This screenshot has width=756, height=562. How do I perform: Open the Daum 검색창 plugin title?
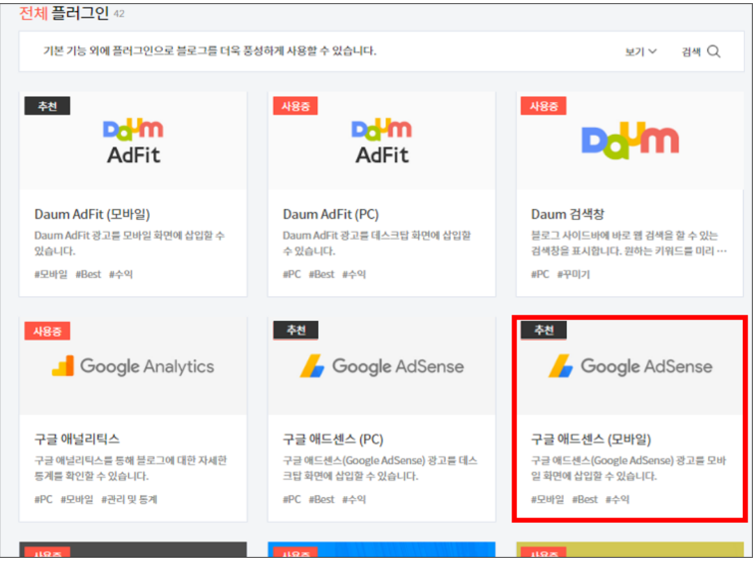567,214
